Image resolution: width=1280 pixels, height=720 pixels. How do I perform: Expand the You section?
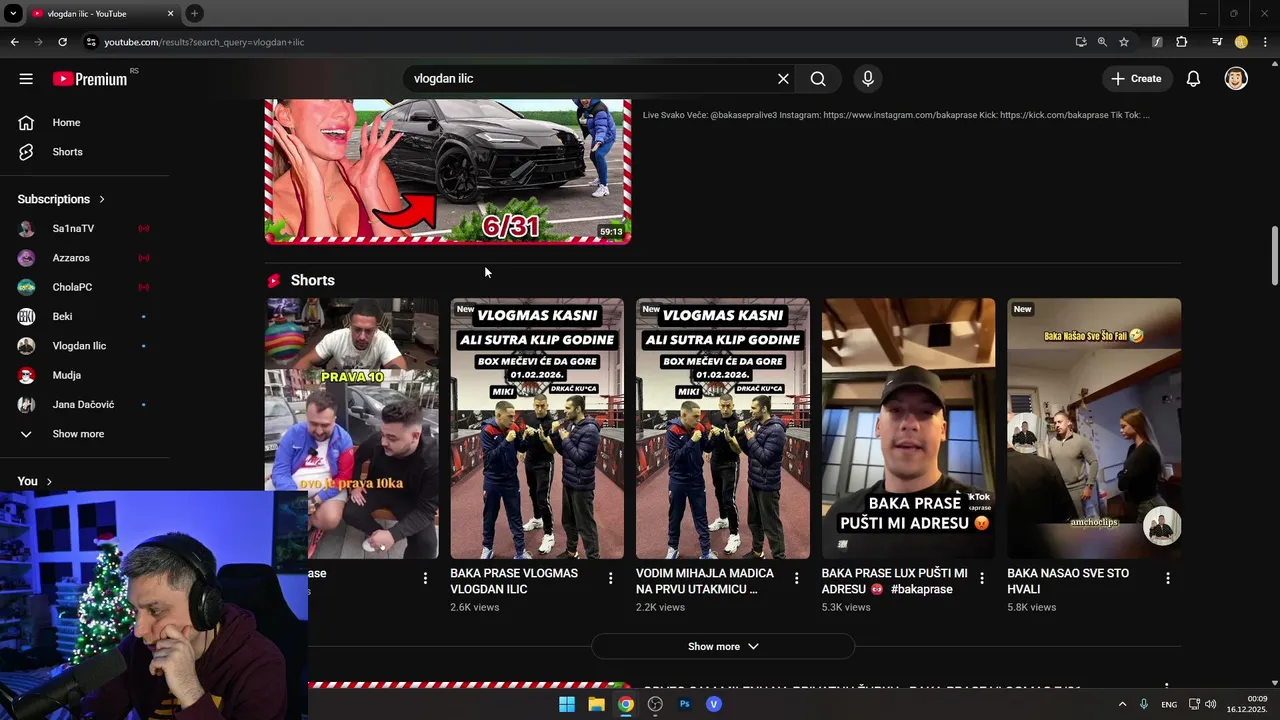(35, 481)
